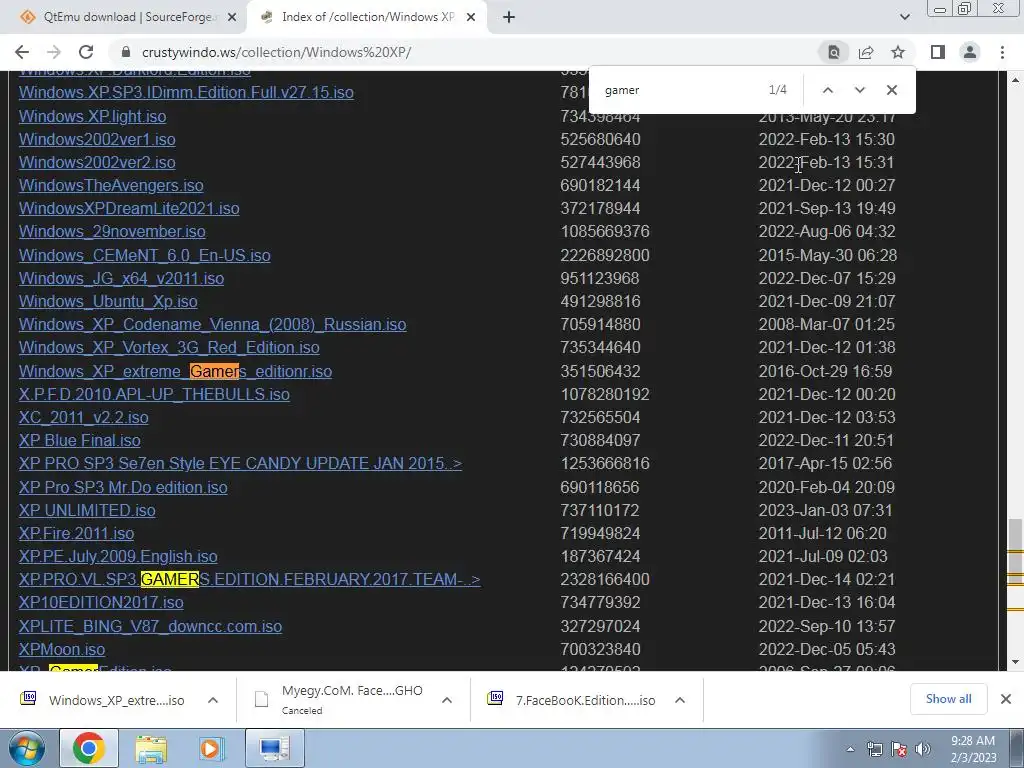This screenshot has width=1024, height=768.
Task: Open the new tab plus button
Action: coord(509,17)
